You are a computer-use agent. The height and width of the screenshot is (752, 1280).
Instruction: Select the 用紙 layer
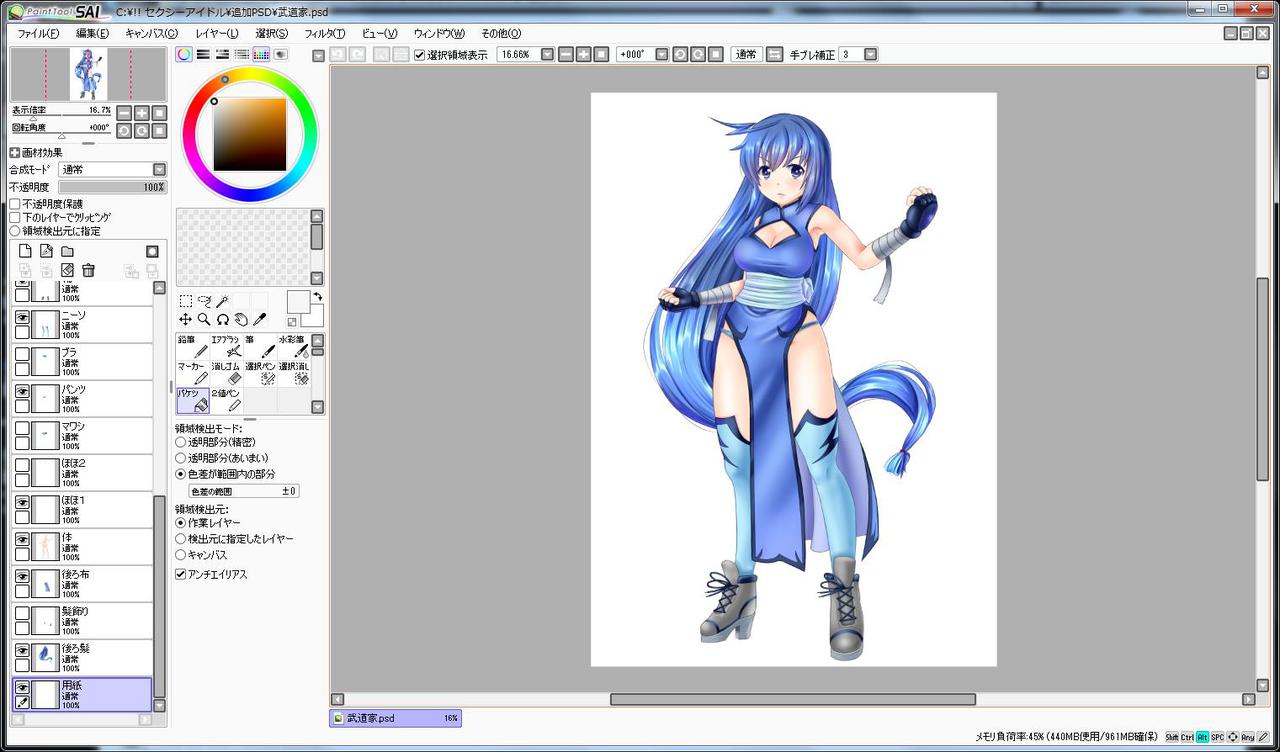click(82, 695)
